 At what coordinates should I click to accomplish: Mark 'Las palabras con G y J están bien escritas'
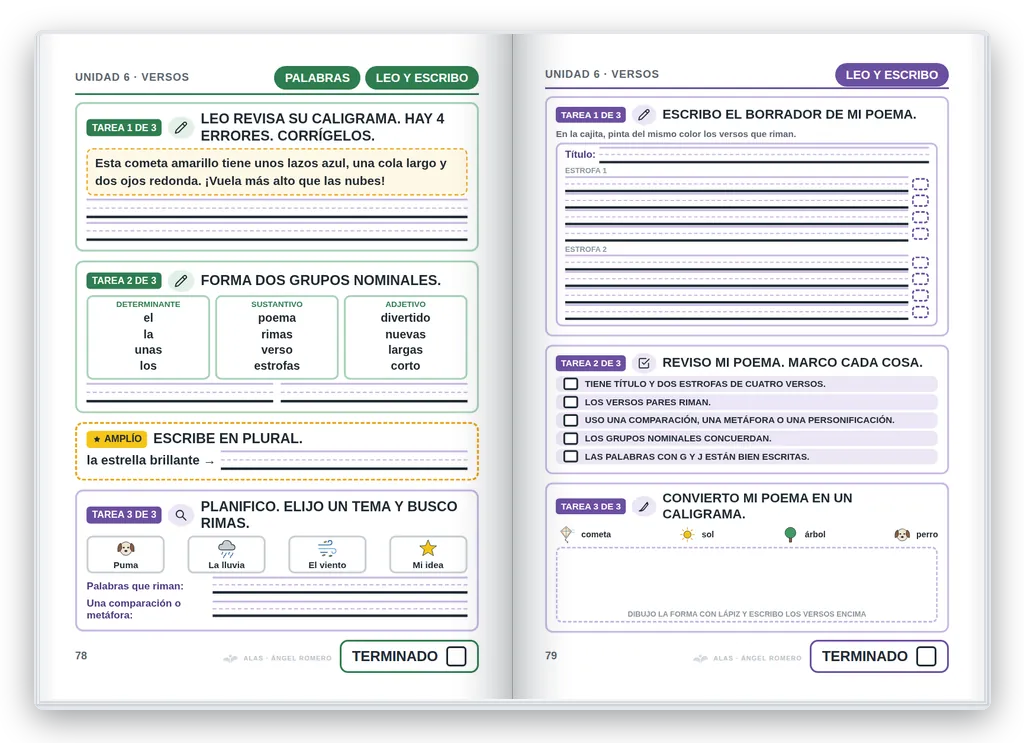coord(571,456)
